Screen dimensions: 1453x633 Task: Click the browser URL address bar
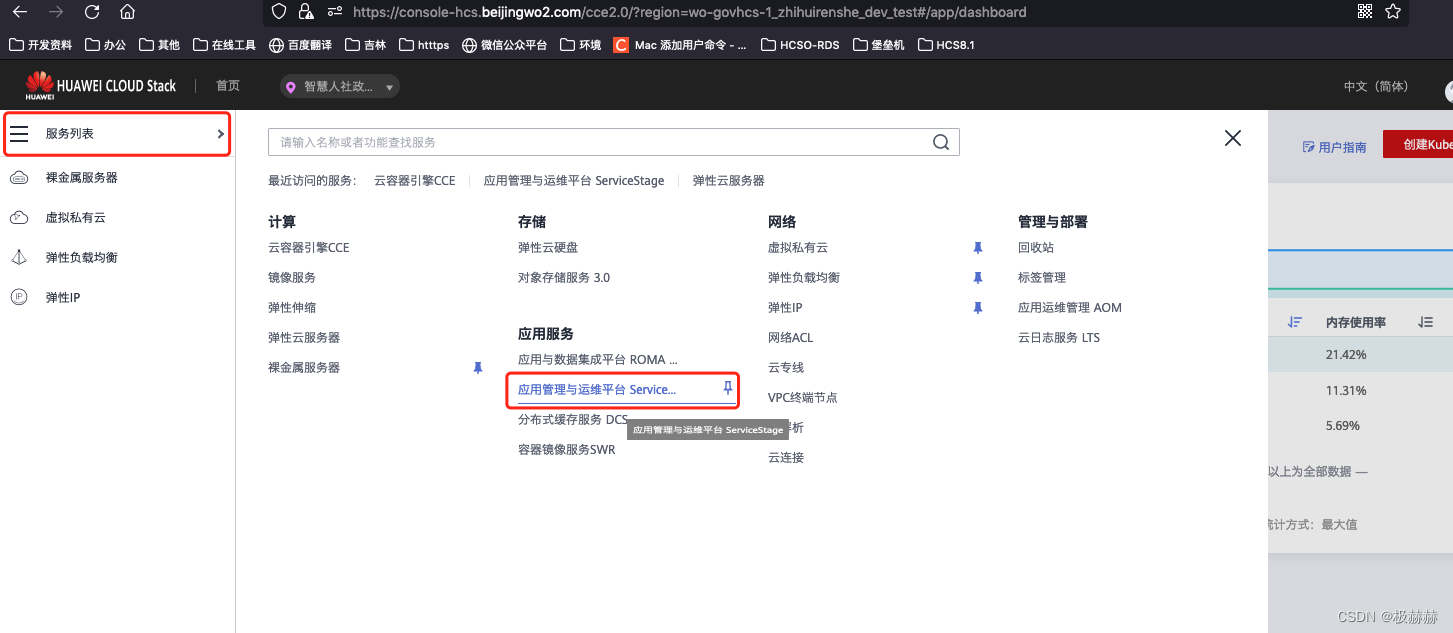coord(690,12)
